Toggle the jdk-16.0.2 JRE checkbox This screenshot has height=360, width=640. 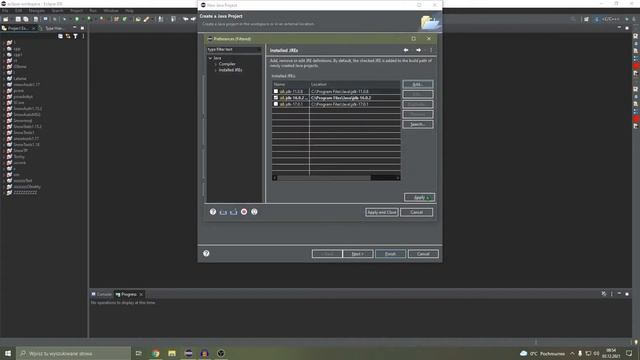pos(276,98)
